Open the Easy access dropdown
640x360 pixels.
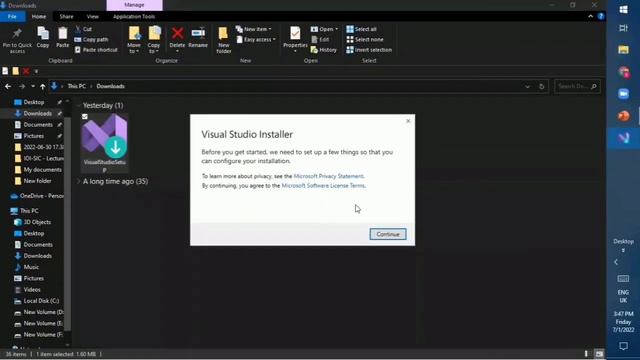coord(256,40)
